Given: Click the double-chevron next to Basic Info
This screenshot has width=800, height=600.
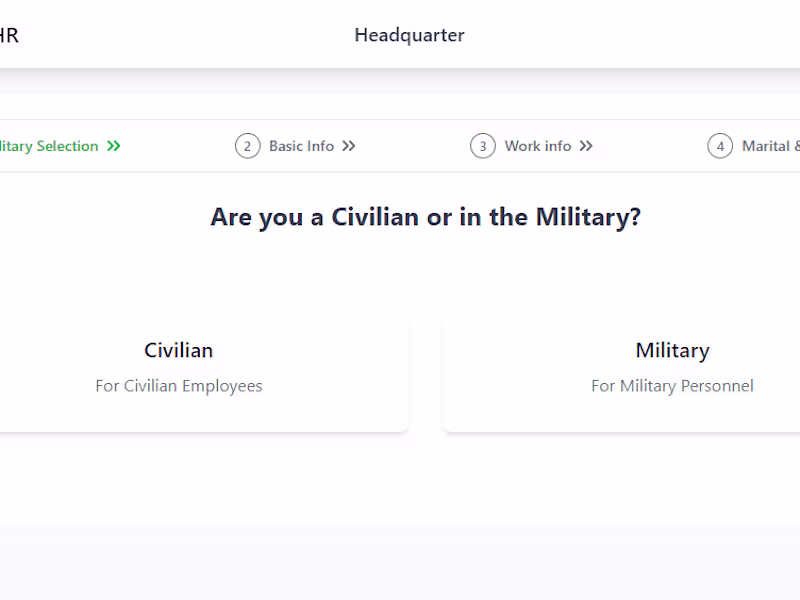Looking at the screenshot, I should pos(348,146).
